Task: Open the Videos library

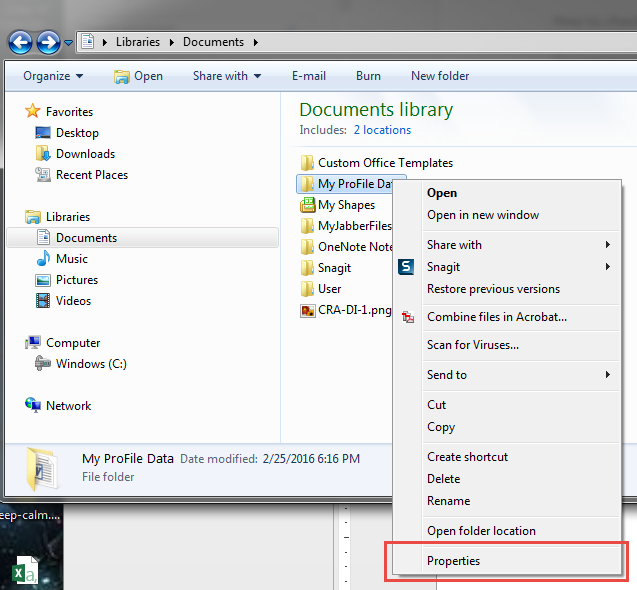Action: [x=63, y=301]
